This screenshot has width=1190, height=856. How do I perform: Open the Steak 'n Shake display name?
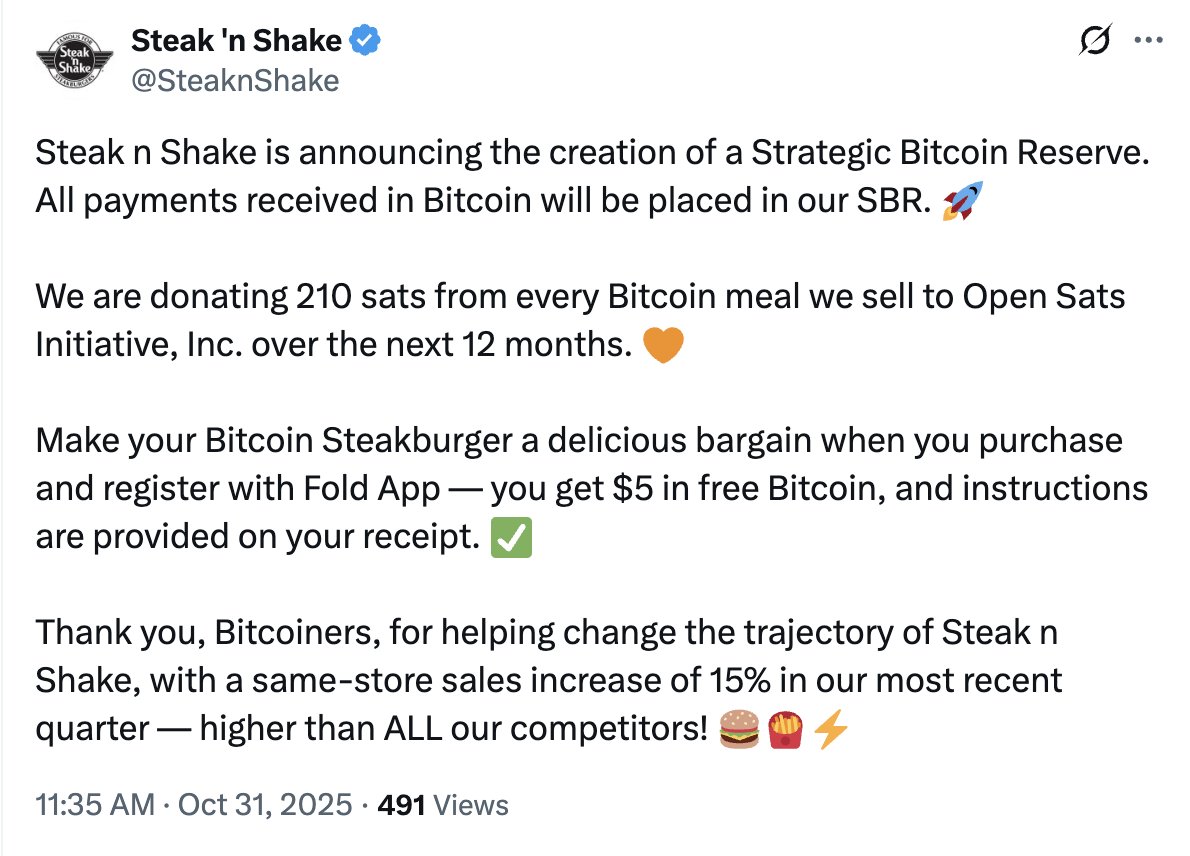[236, 41]
